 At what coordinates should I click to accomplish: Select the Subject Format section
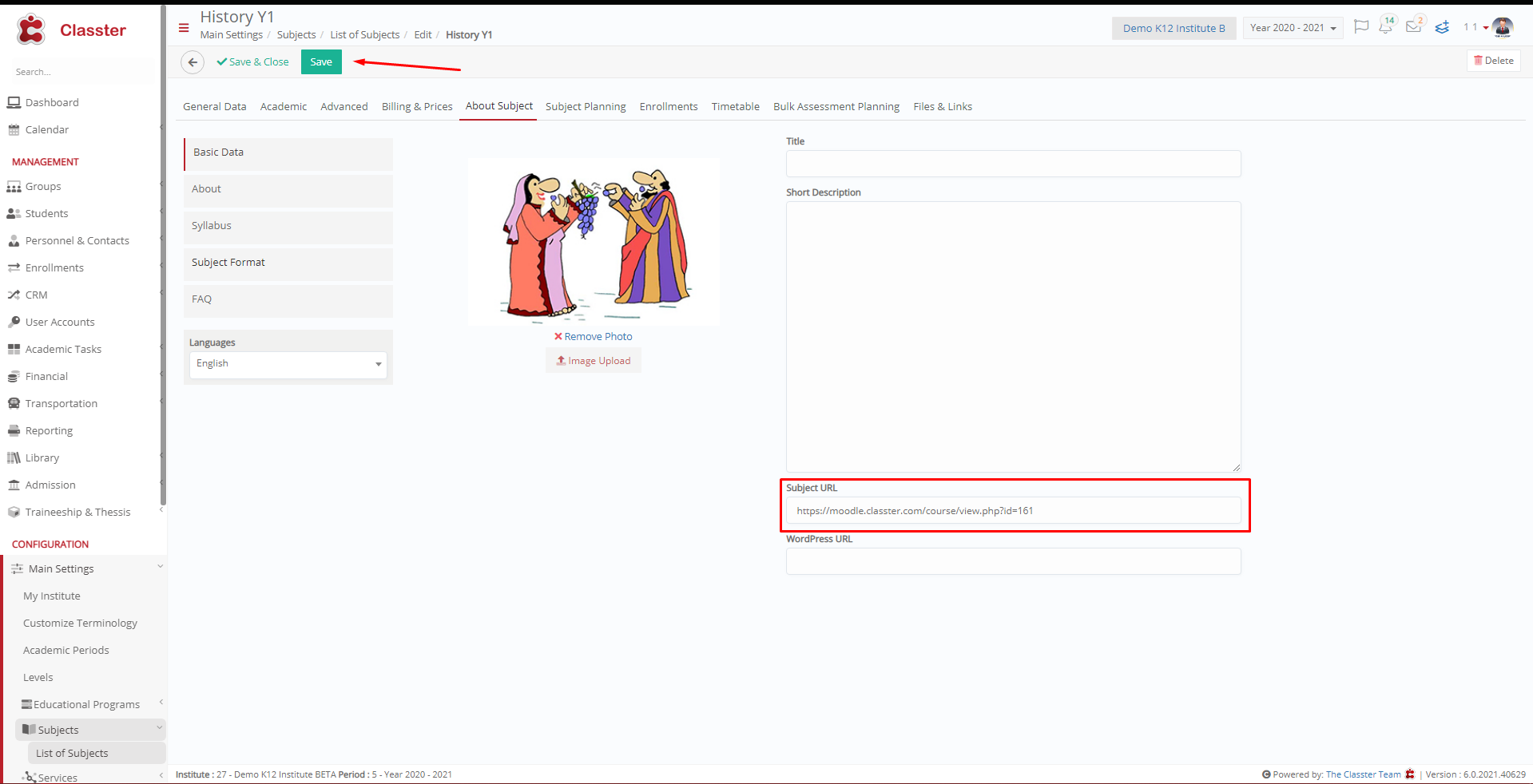[288, 263]
